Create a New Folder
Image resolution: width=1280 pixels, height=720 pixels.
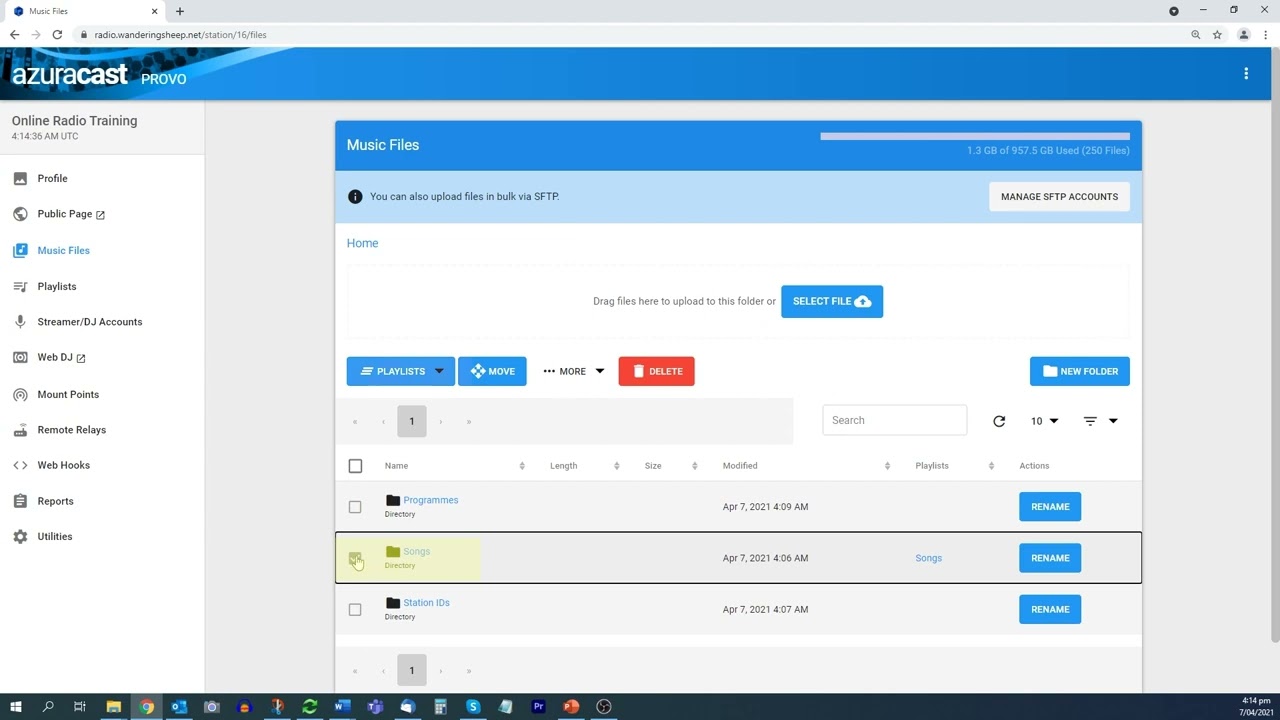pyautogui.click(x=1080, y=371)
